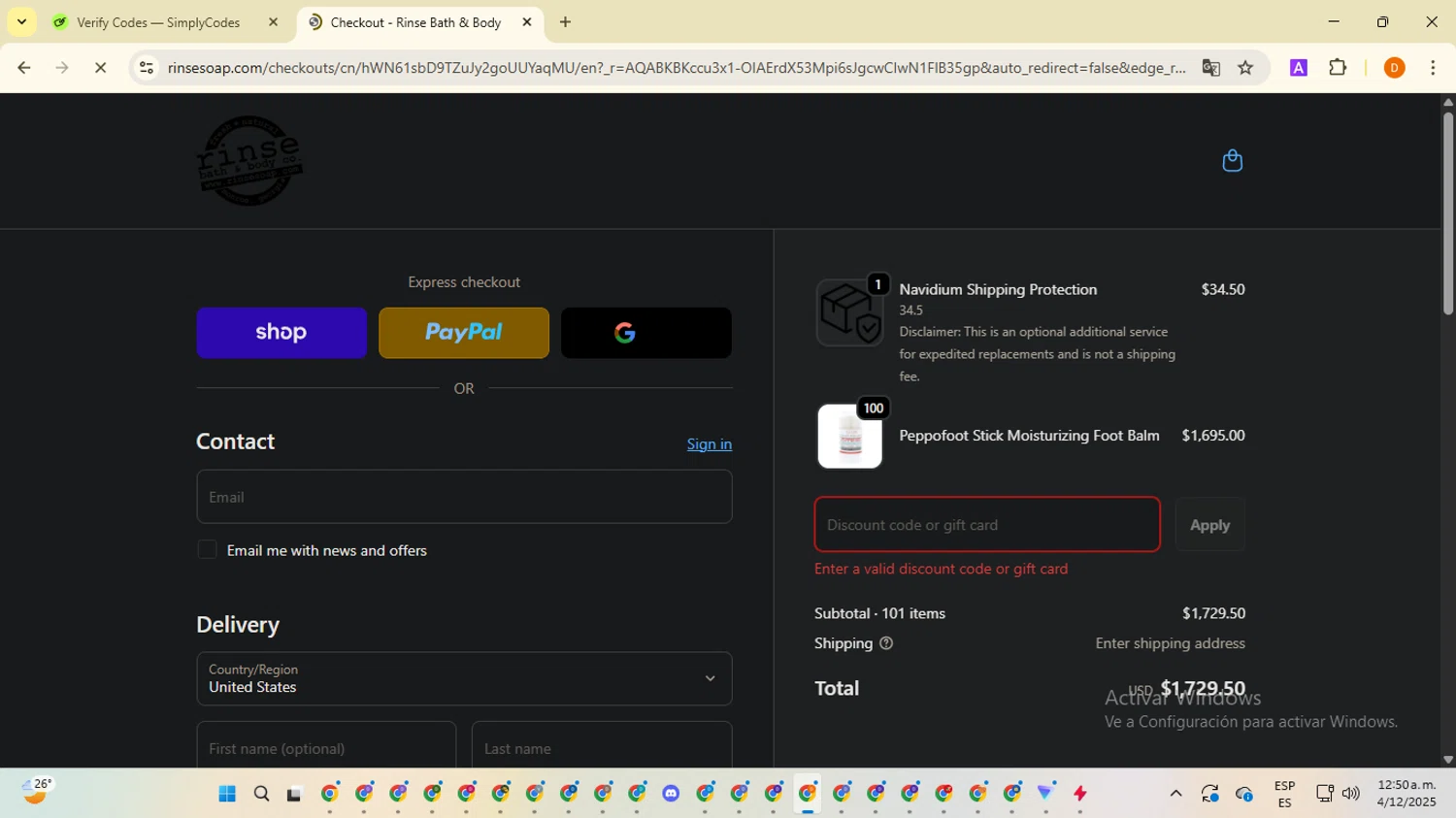The width and height of the screenshot is (1456, 818).
Task: Open the OneDrive cloud tray icon
Action: [x=1244, y=794]
